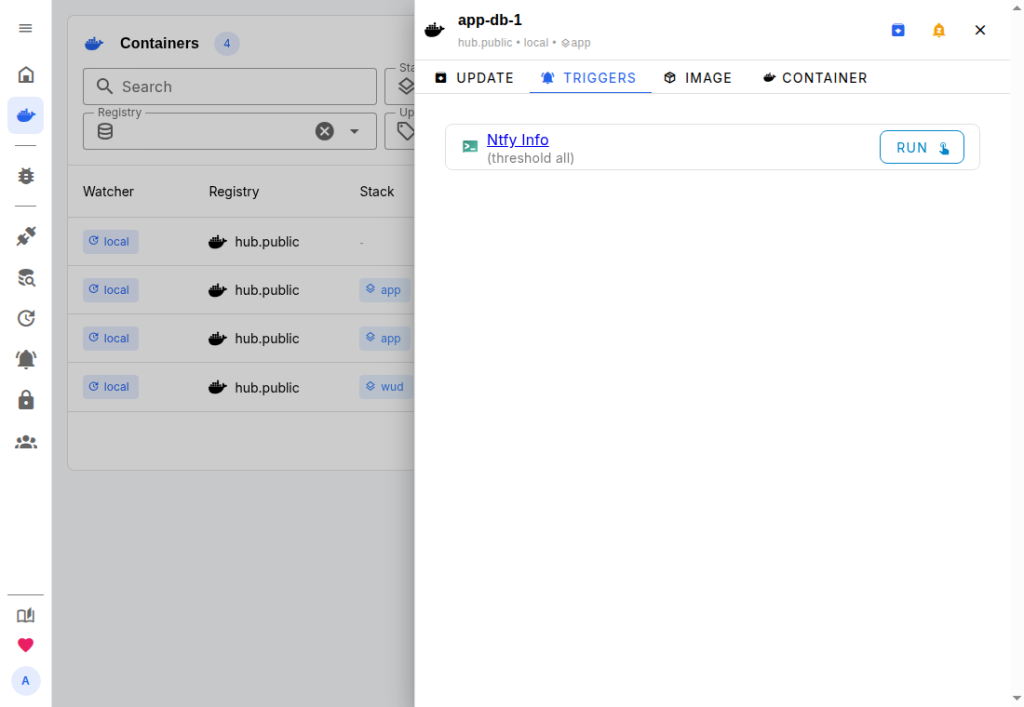The width and height of the screenshot is (1024, 707).
Task: Open authentication lock icon in sidebar
Action: 25,400
